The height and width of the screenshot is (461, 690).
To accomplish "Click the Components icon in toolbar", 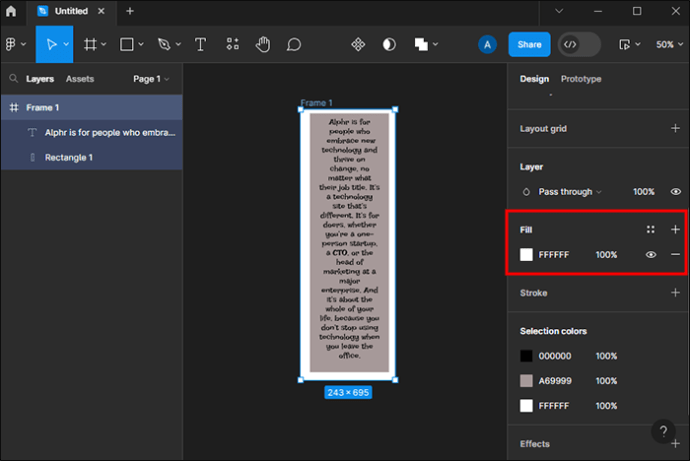I will coord(358,45).
